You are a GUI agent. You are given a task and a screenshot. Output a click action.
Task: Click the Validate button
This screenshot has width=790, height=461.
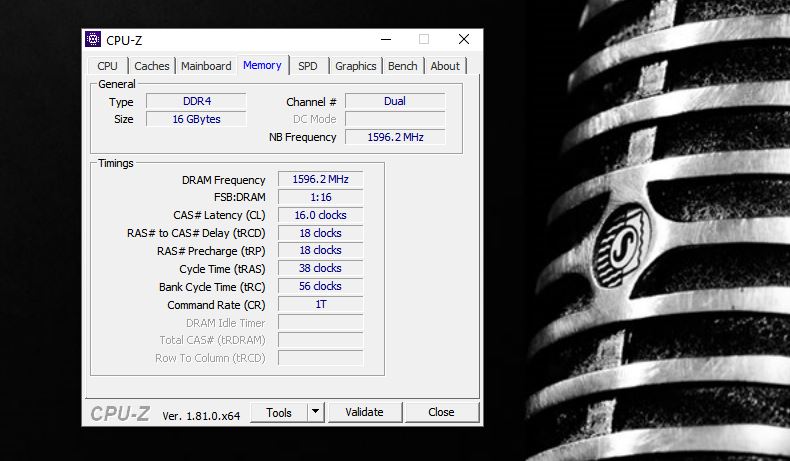point(364,412)
